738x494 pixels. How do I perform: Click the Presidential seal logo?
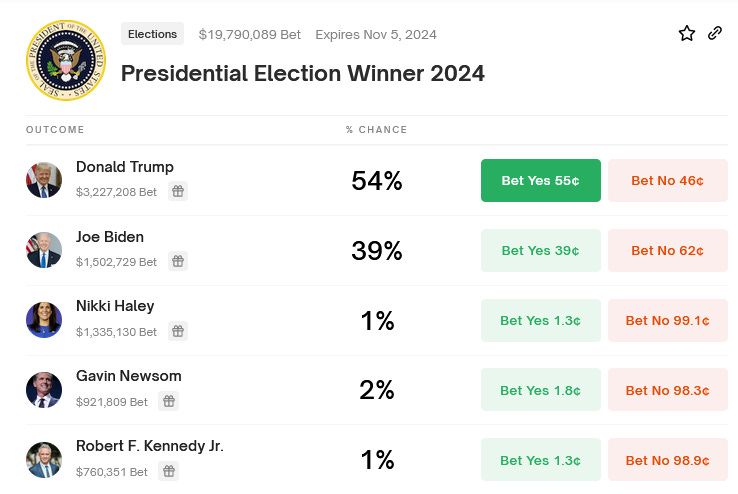[x=66, y=60]
